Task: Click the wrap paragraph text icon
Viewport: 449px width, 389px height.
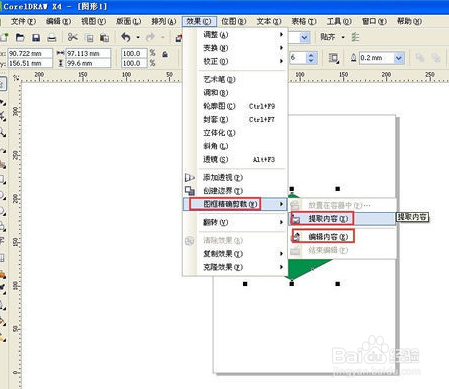Action: point(333,58)
